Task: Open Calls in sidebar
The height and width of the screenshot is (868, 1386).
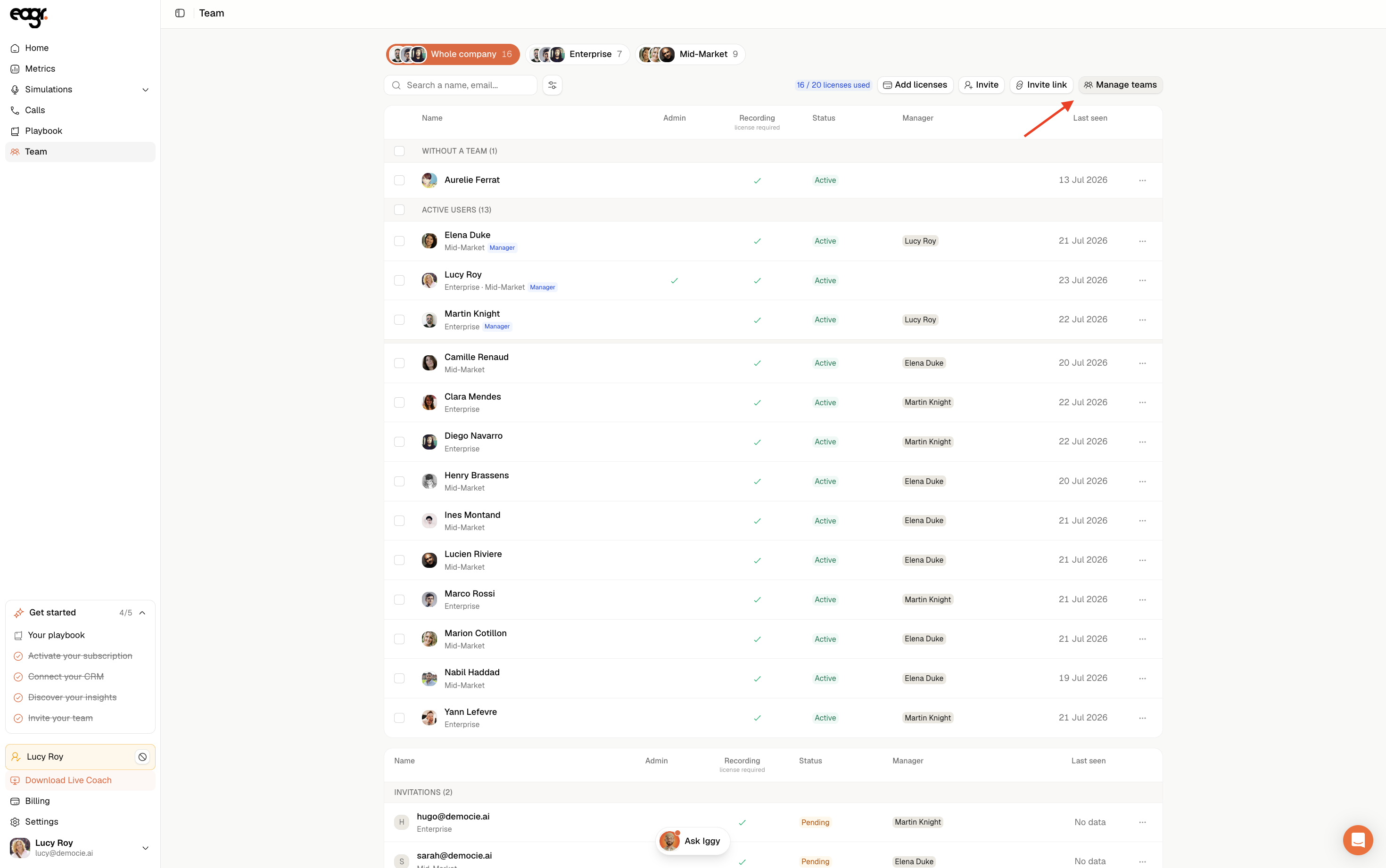Action: point(81,110)
